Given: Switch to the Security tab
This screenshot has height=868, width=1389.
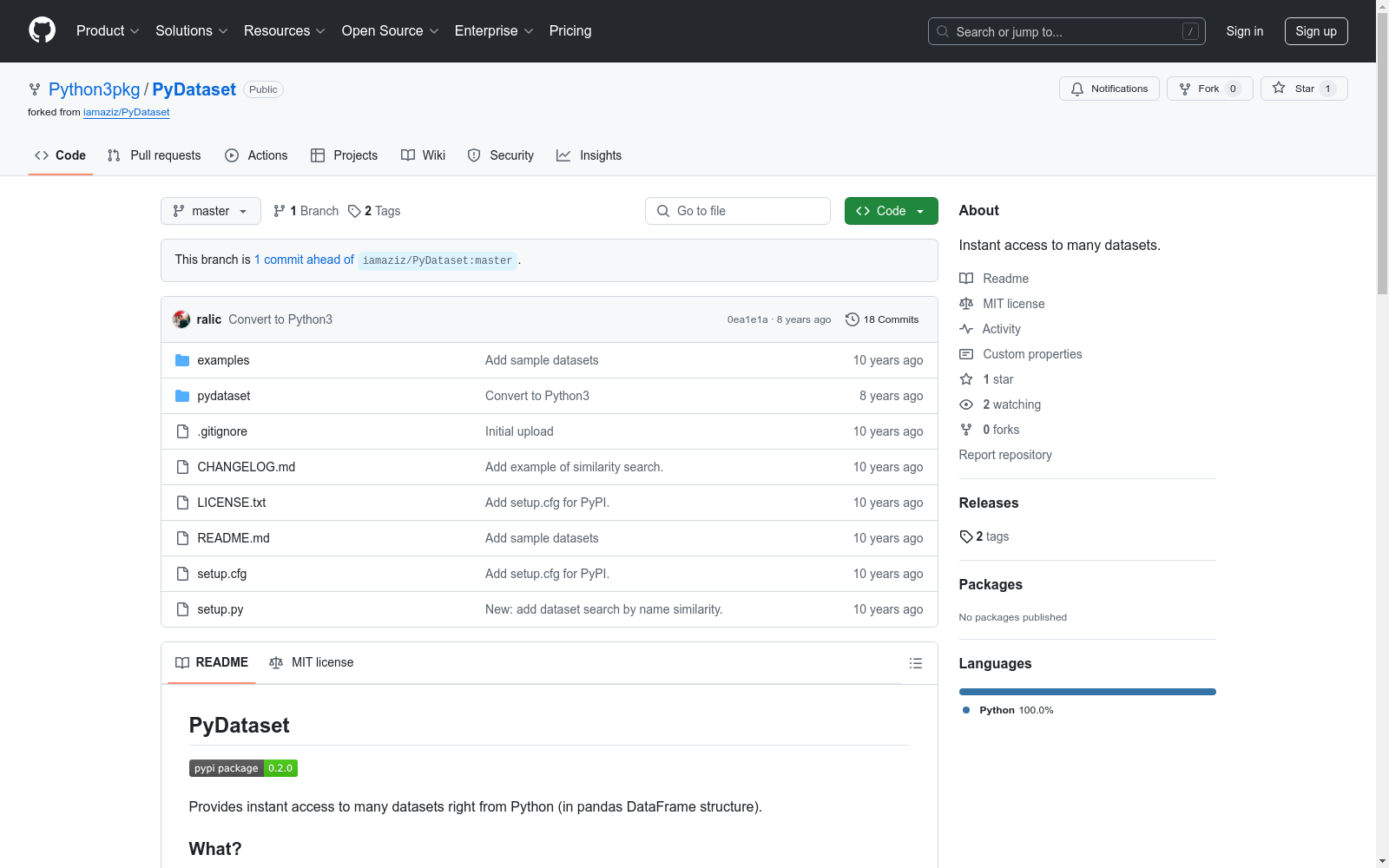Looking at the screenshot, I should coord(501,155).
